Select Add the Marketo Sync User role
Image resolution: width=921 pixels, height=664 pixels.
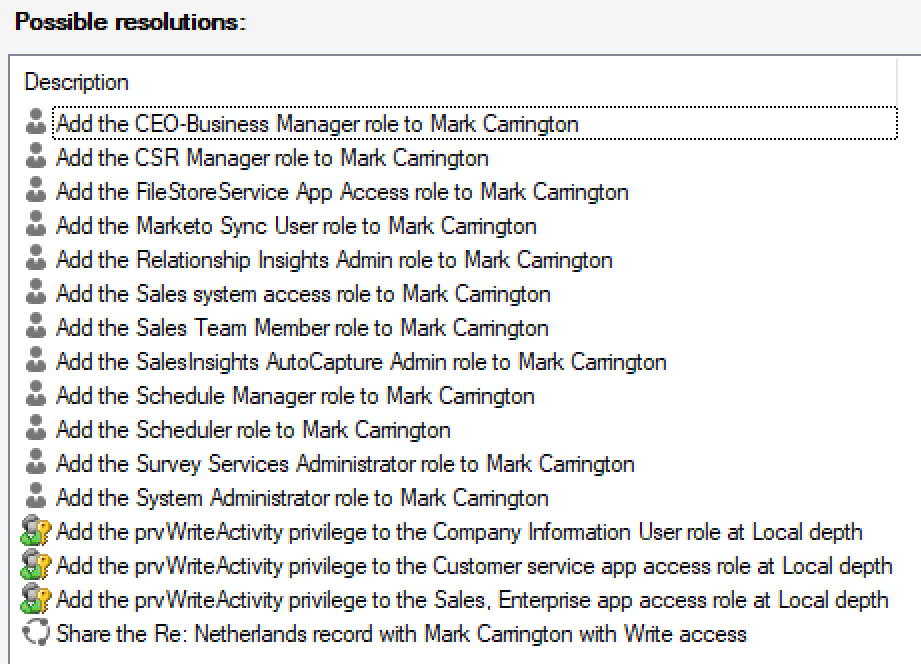coord(296,226)
